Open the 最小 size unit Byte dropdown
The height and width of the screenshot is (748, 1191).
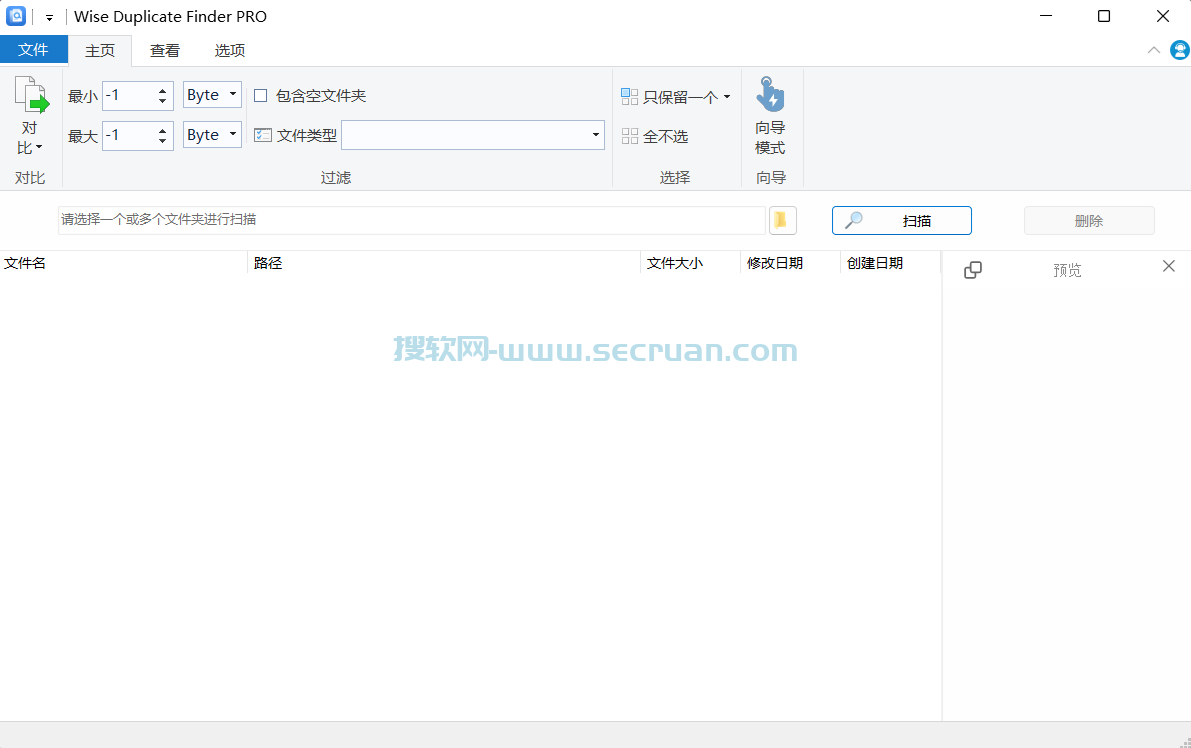[213, 95]
